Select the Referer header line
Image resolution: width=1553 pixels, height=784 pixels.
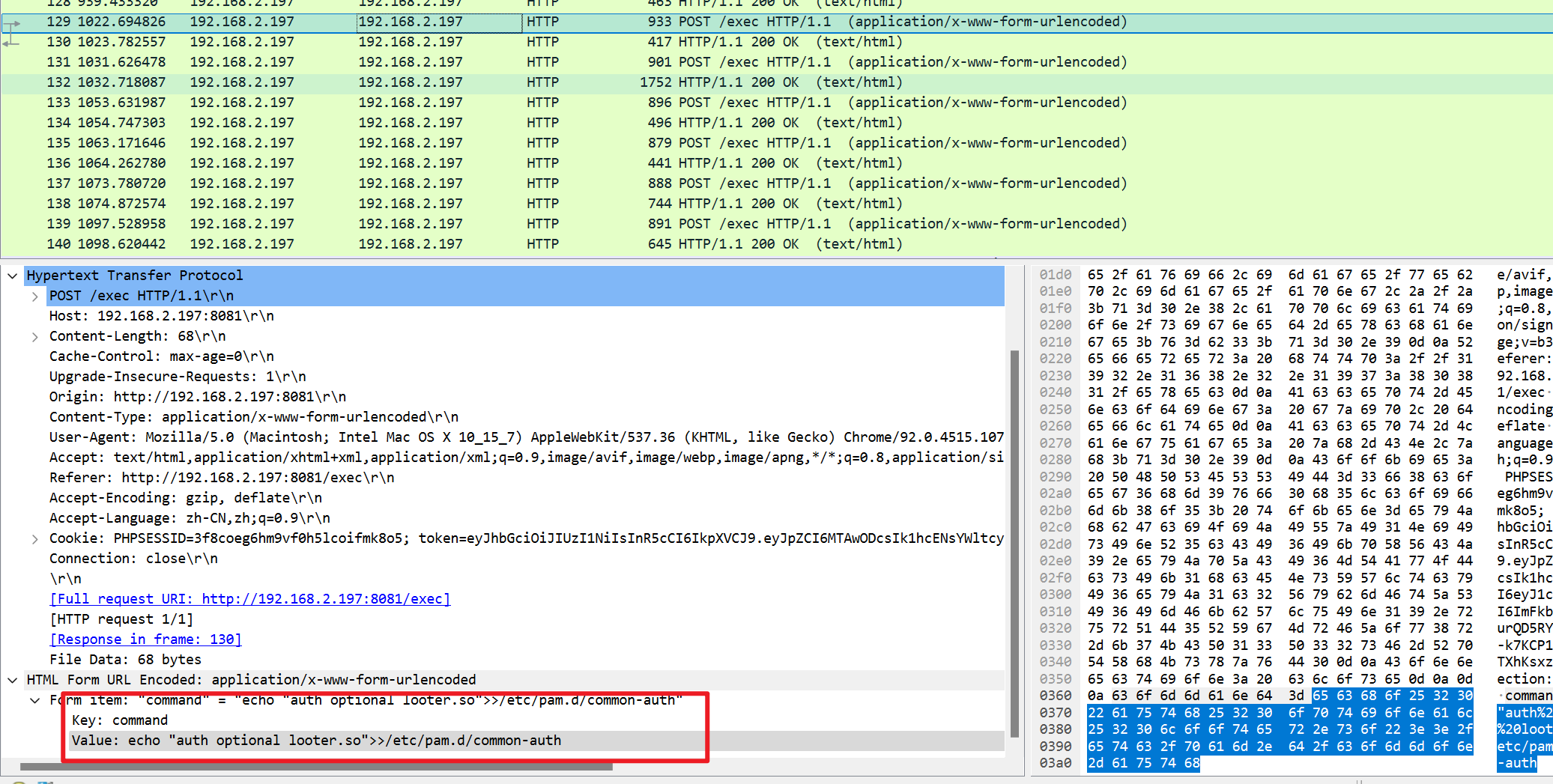coord(222,478)
